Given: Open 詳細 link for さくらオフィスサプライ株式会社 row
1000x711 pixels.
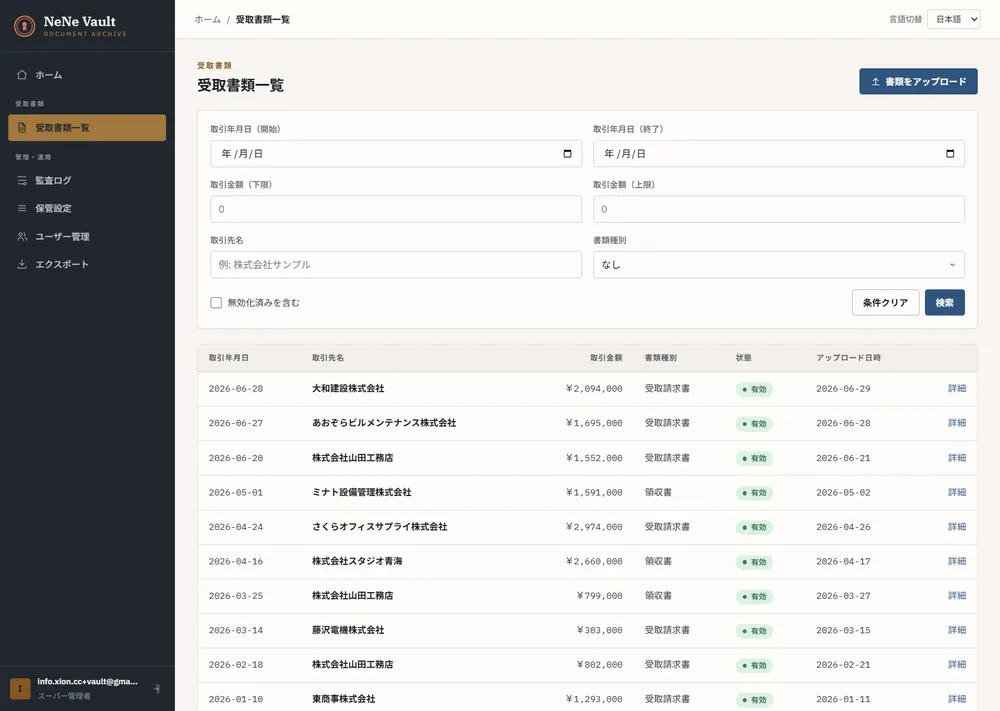Looking at the screenshot, I should (x=957, y=527).
